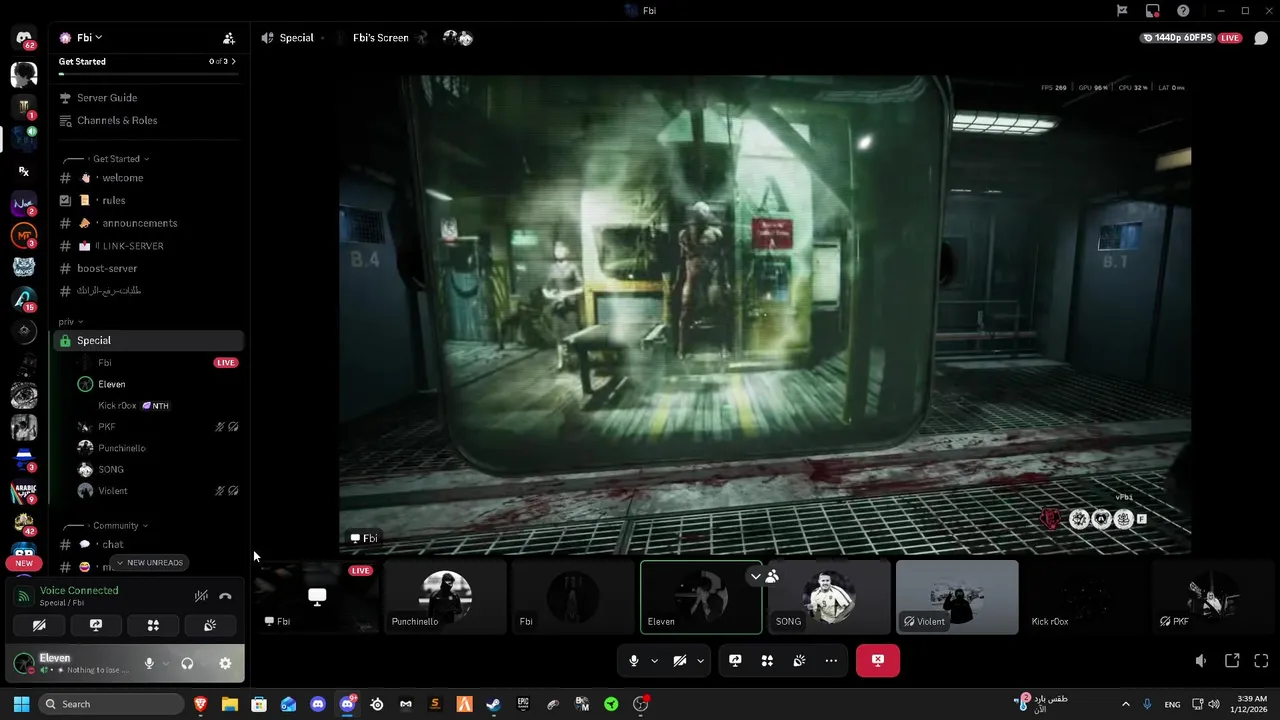Open the welcome channel

123,178
